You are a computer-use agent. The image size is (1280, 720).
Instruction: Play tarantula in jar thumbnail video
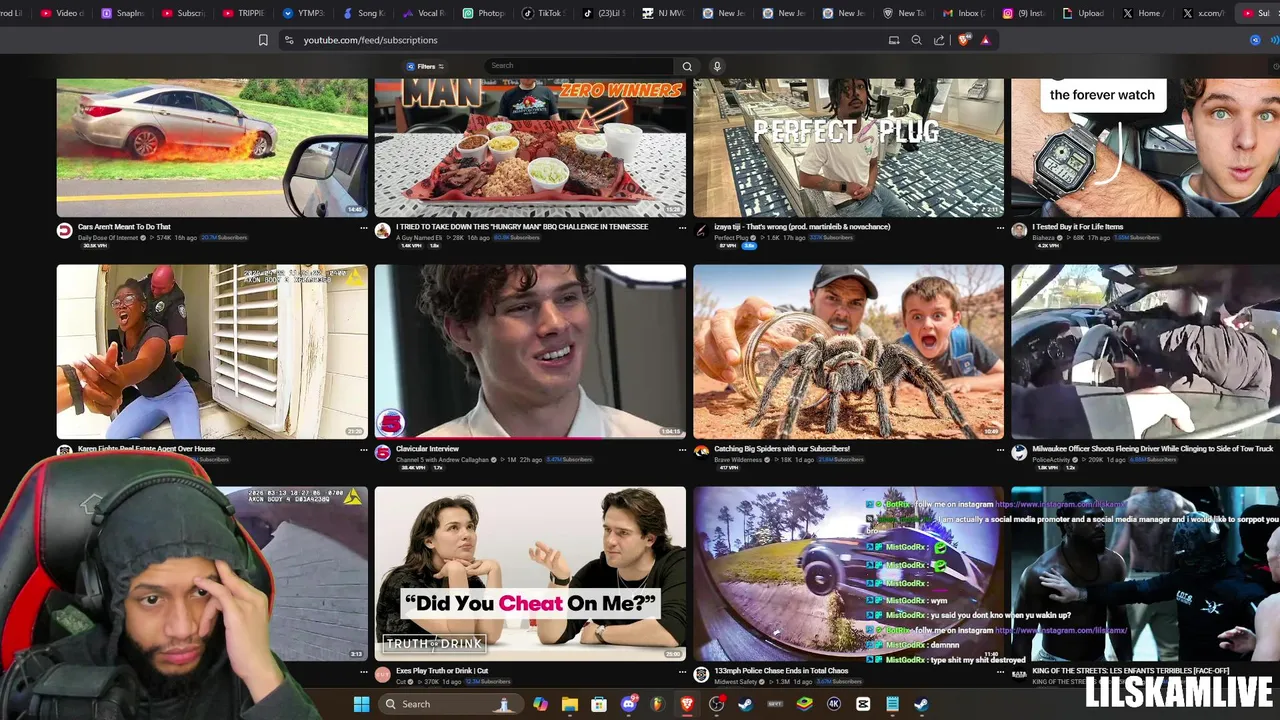tap(848, 351)
